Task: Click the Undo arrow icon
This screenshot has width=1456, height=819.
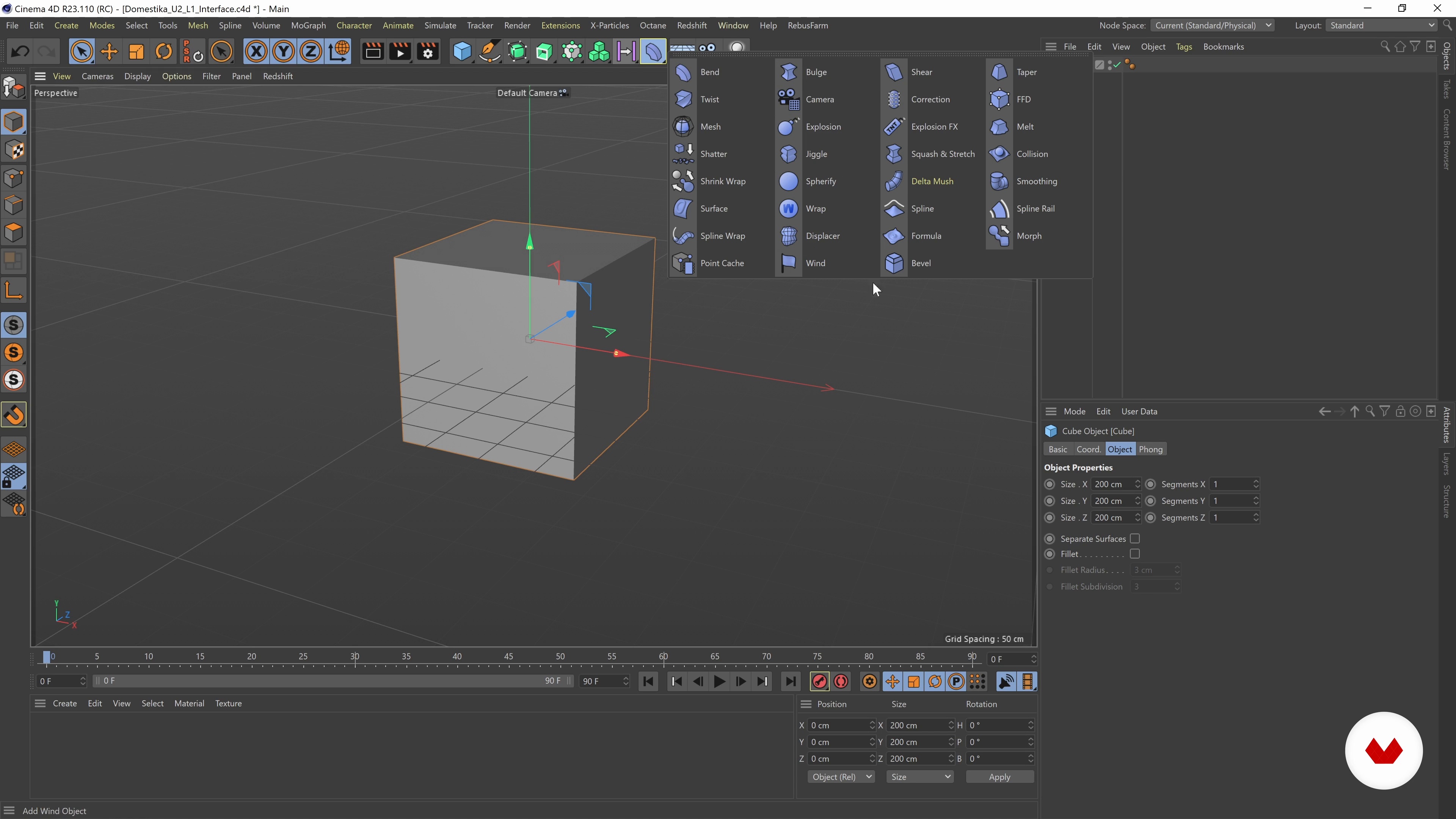Action: point(20,52)
